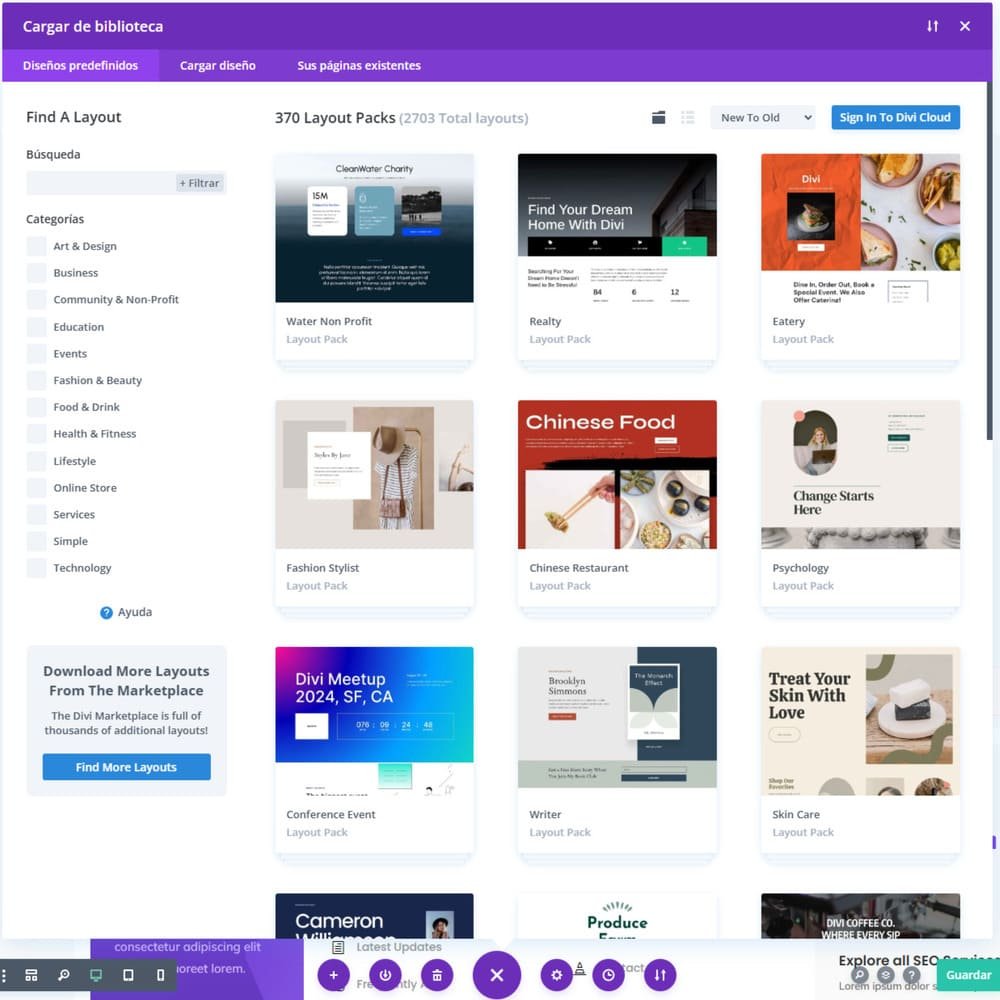The height and width of the screenshot is (1000, 1000).
Task: Tick the Technology category checkbox
Action: coord(36,568)
